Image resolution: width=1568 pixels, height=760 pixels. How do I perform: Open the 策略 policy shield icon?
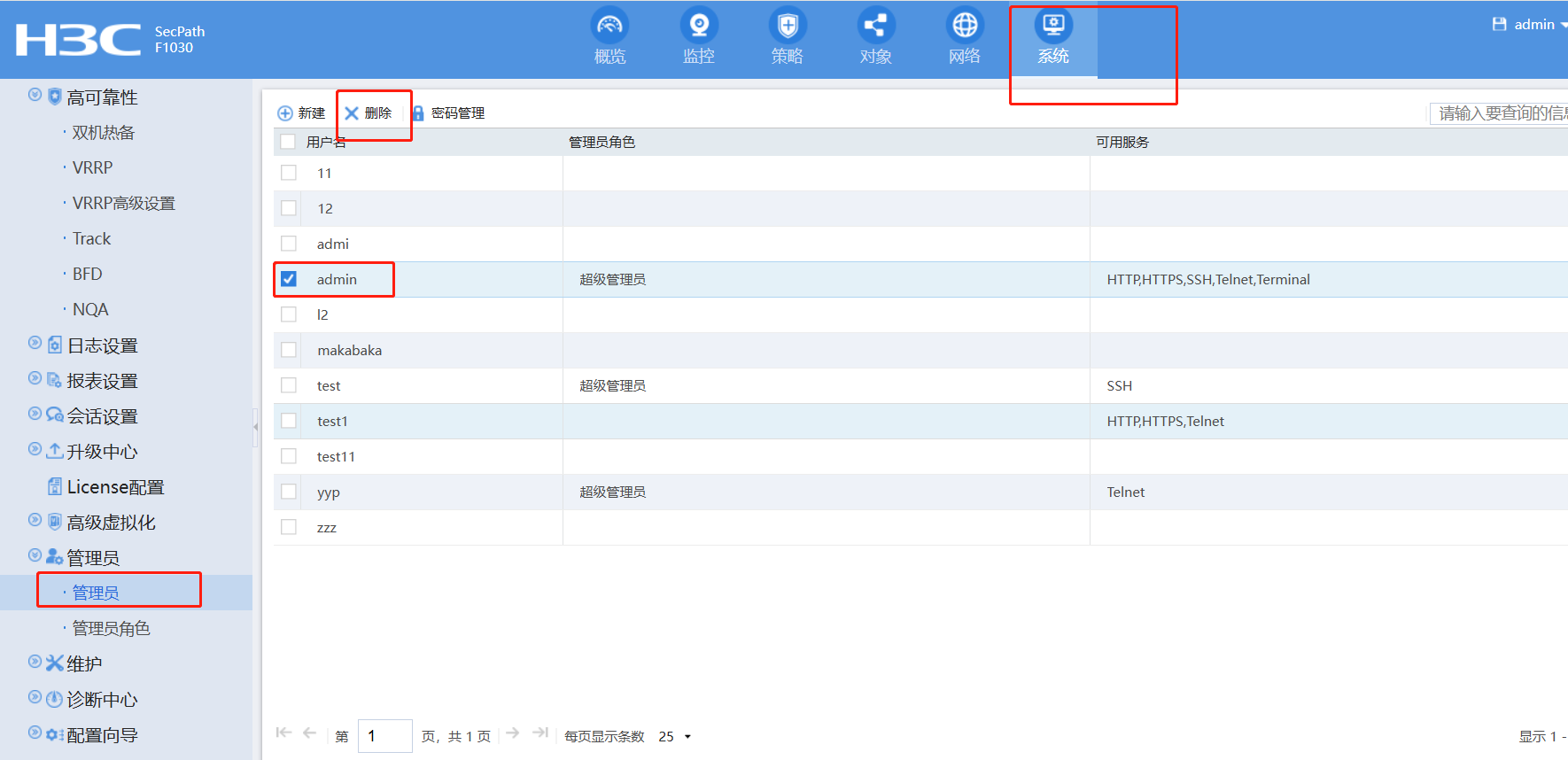click(788, 25)
